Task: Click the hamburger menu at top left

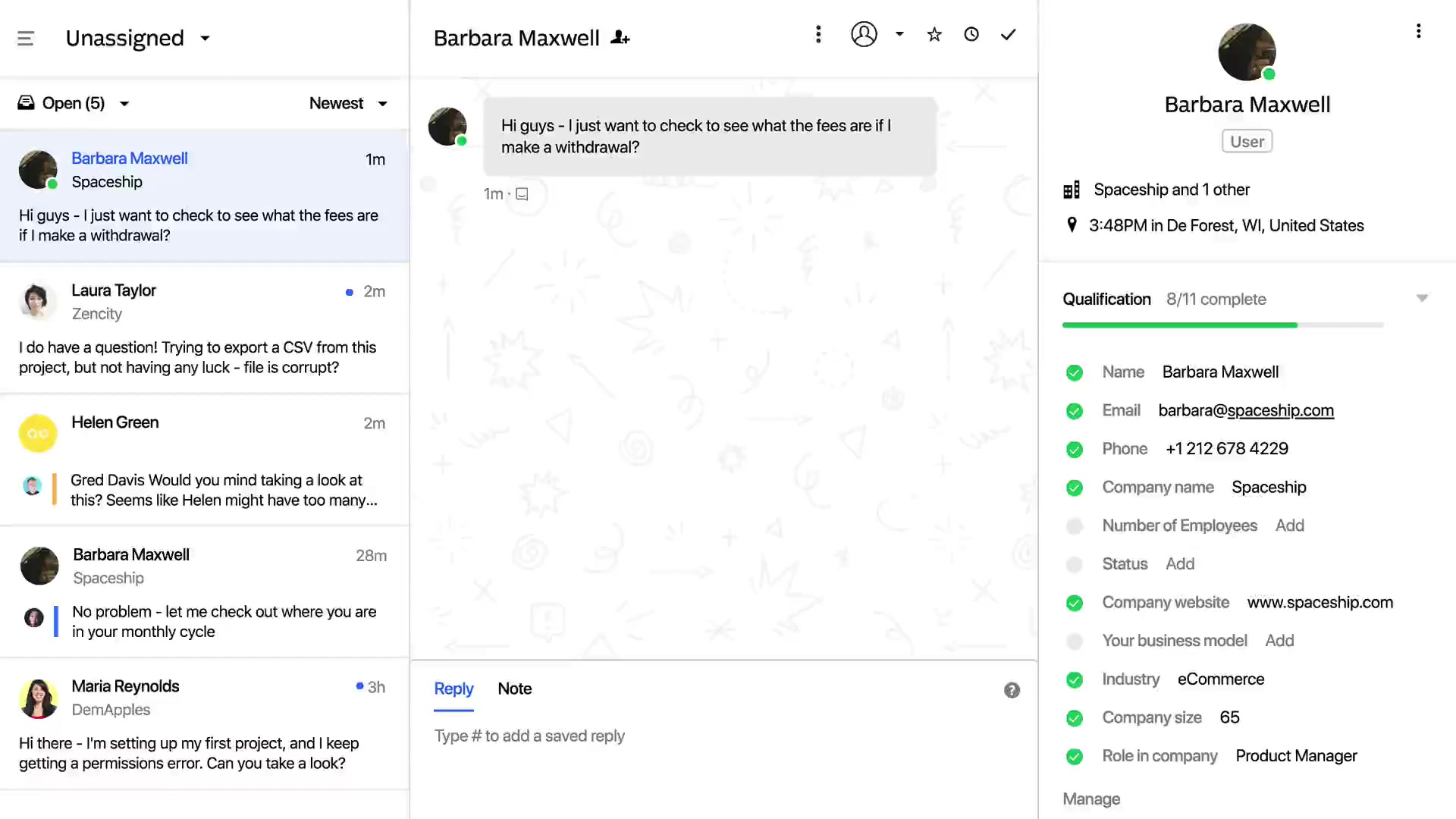Action: [x=25, y=38]
